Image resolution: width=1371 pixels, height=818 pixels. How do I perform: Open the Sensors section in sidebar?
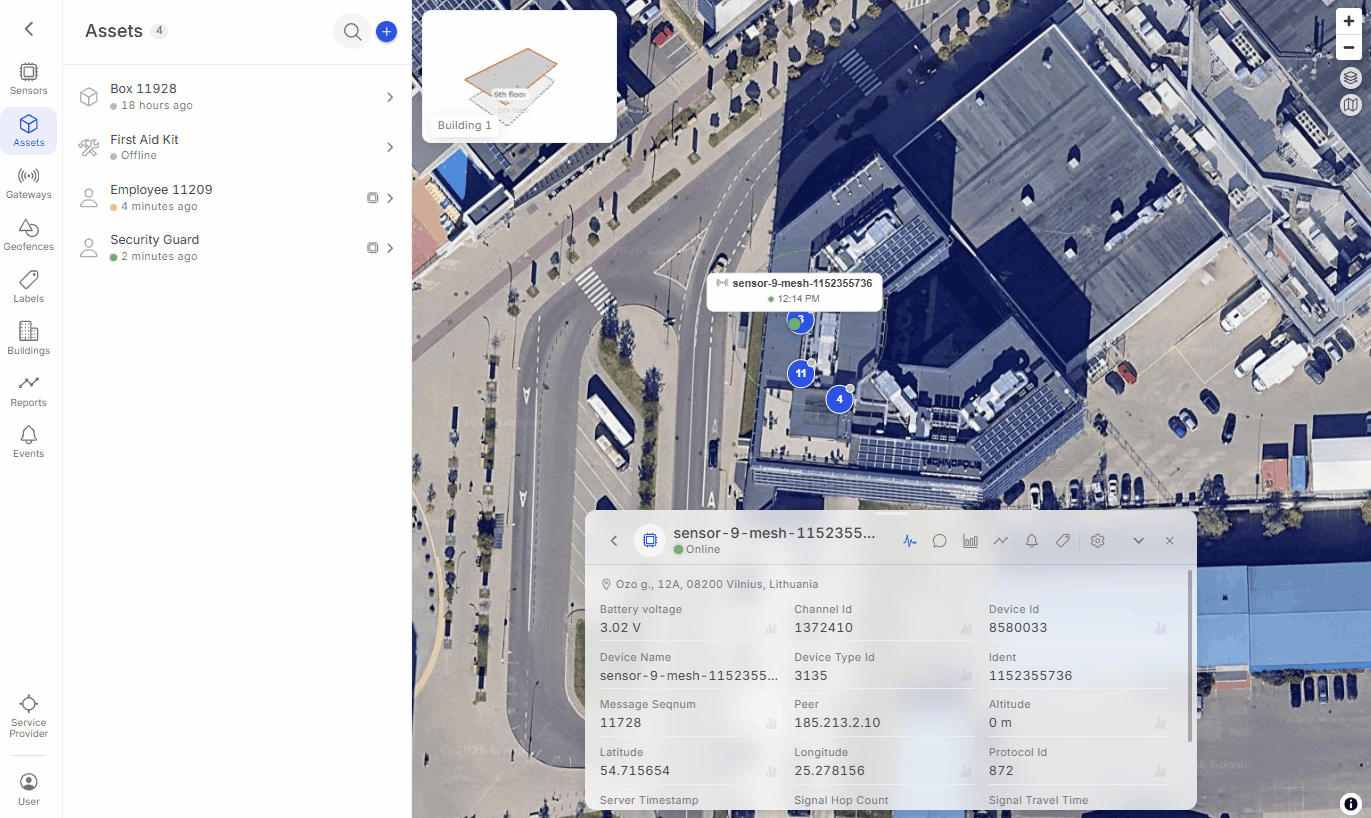(29, 79)
